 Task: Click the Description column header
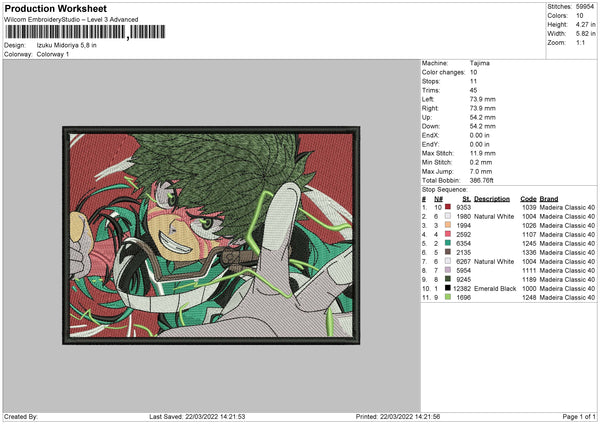pyautogui.click(x=493, y=197)
